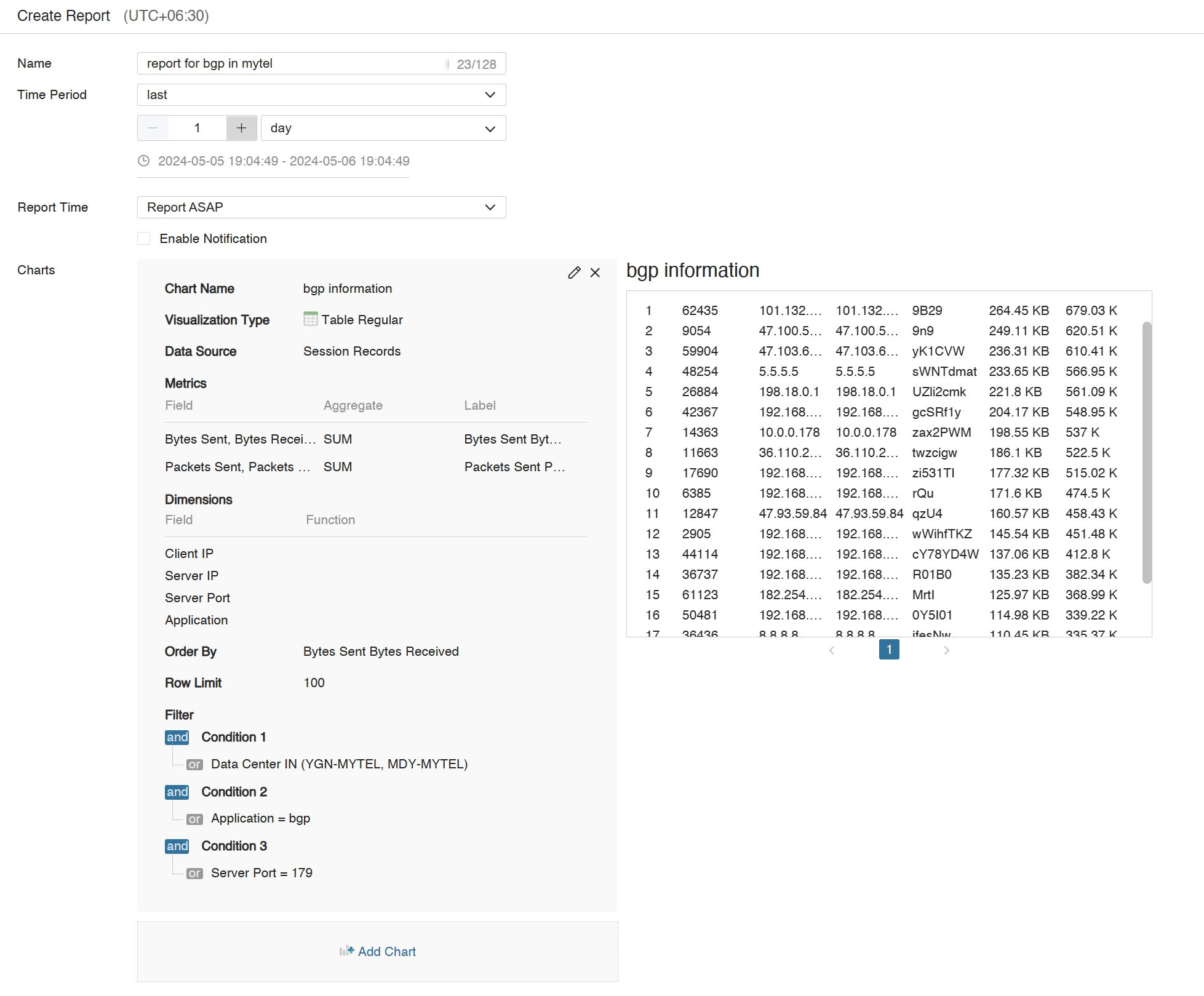Viewport: 1204px width, 996px height.
Task: Click the plus increment stepper button
Action: [241, 128]
